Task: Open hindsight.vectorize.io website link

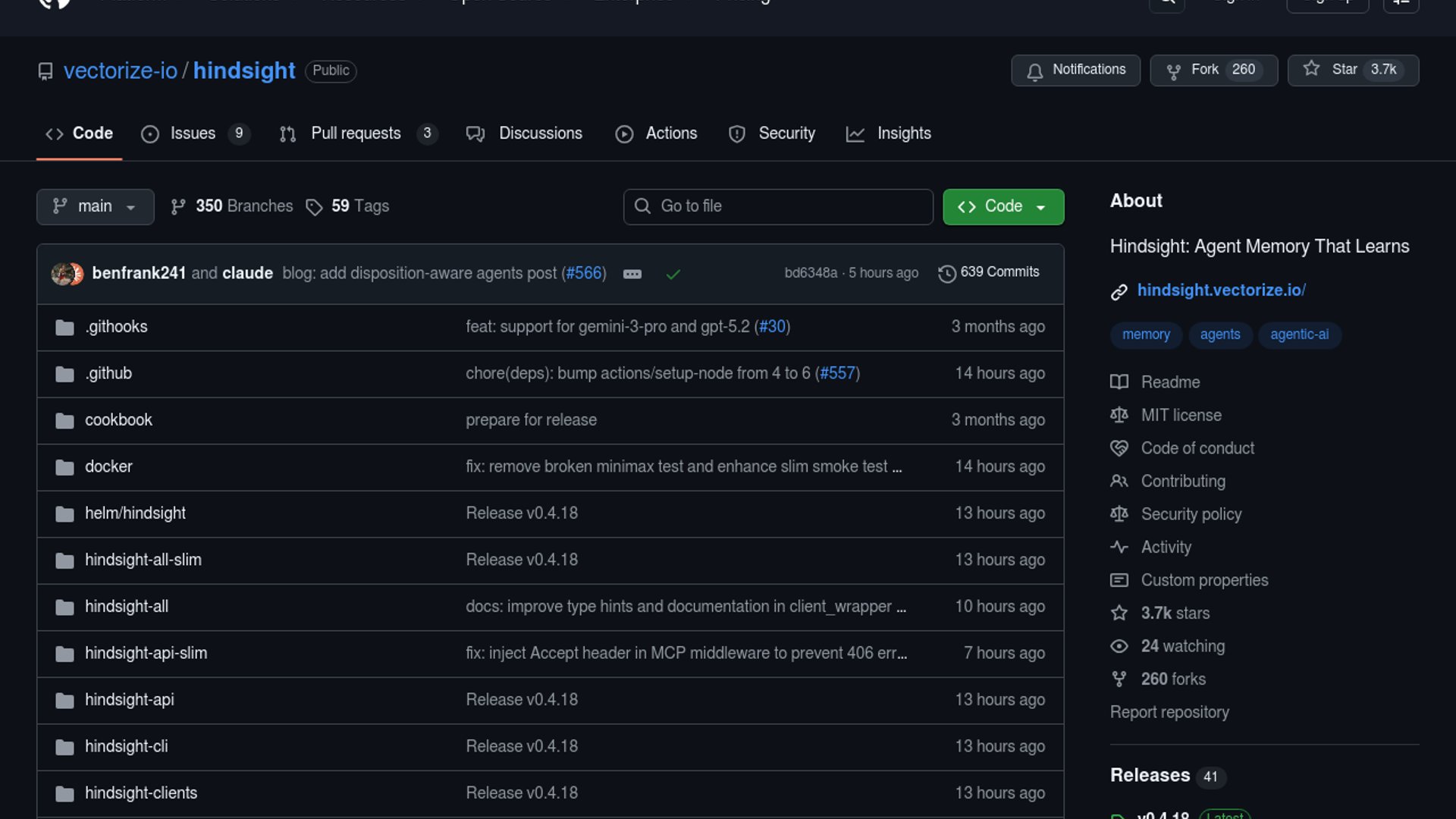Action: 1220,290
